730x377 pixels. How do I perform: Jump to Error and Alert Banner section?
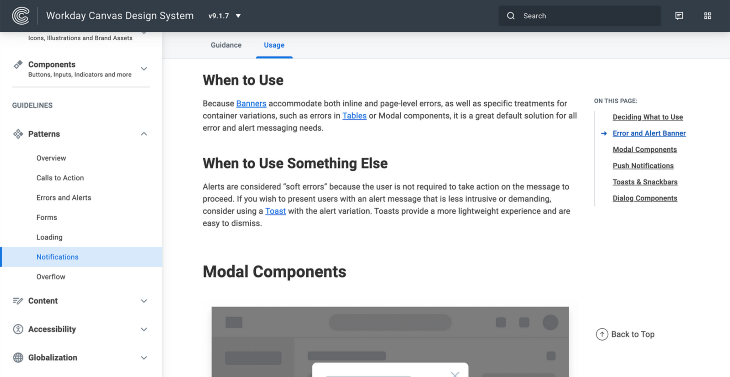click(649, 134)
